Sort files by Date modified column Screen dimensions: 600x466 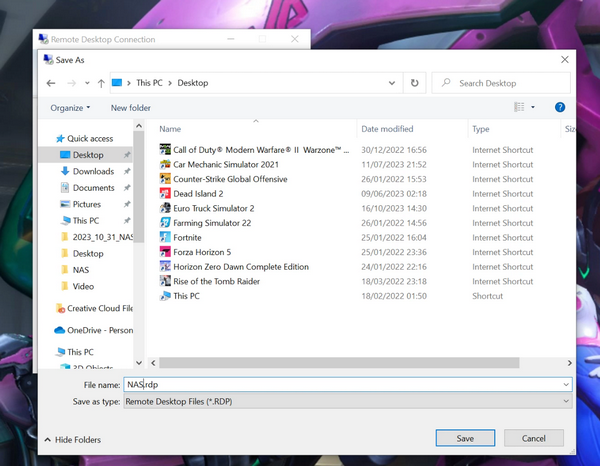(x=387, y=129)
